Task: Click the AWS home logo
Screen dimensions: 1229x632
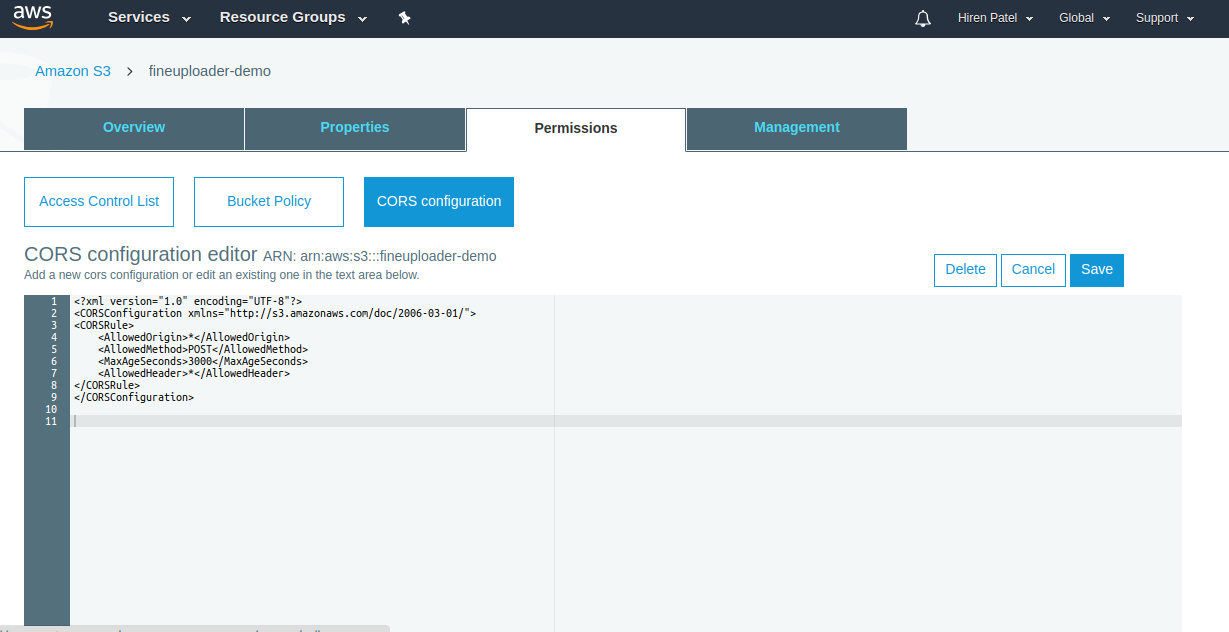Action: pyautogui.click(x=31, y=17)
